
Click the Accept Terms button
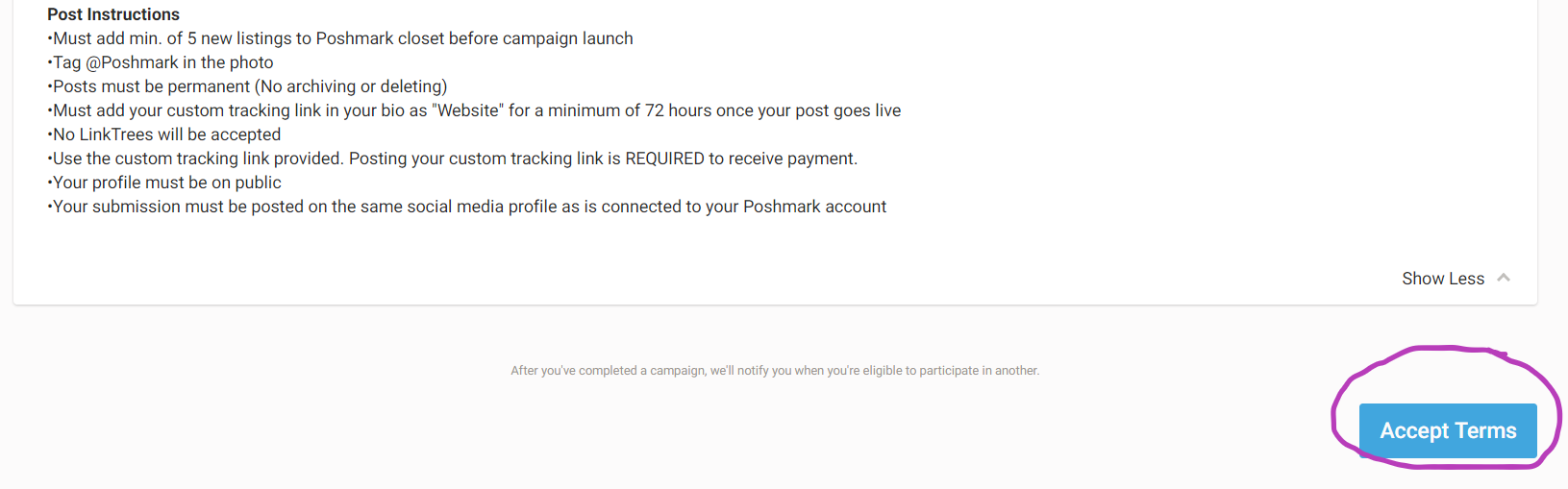tap(1447, 430)
